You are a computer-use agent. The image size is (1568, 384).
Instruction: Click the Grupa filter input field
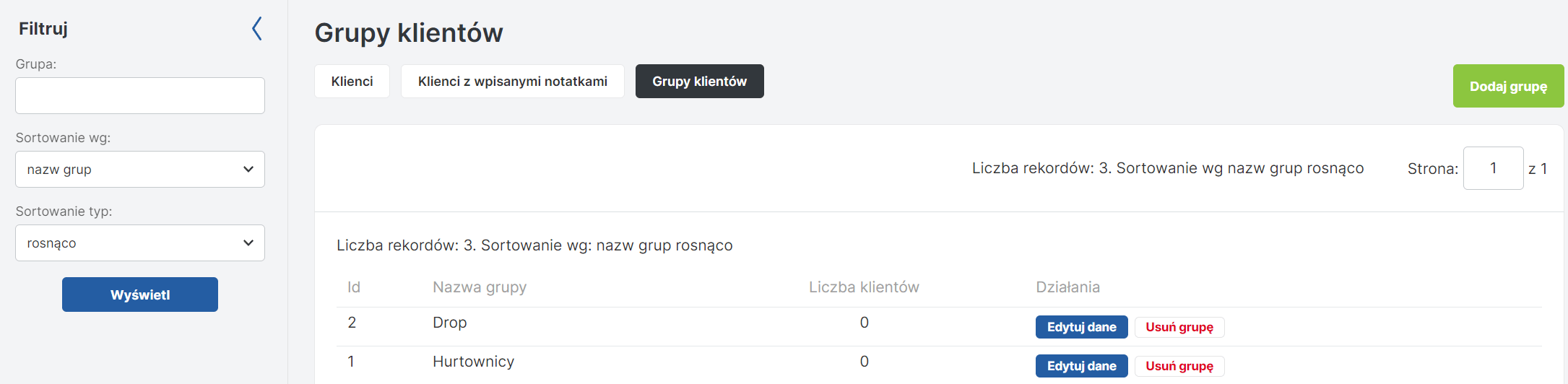tap(140, 96)
